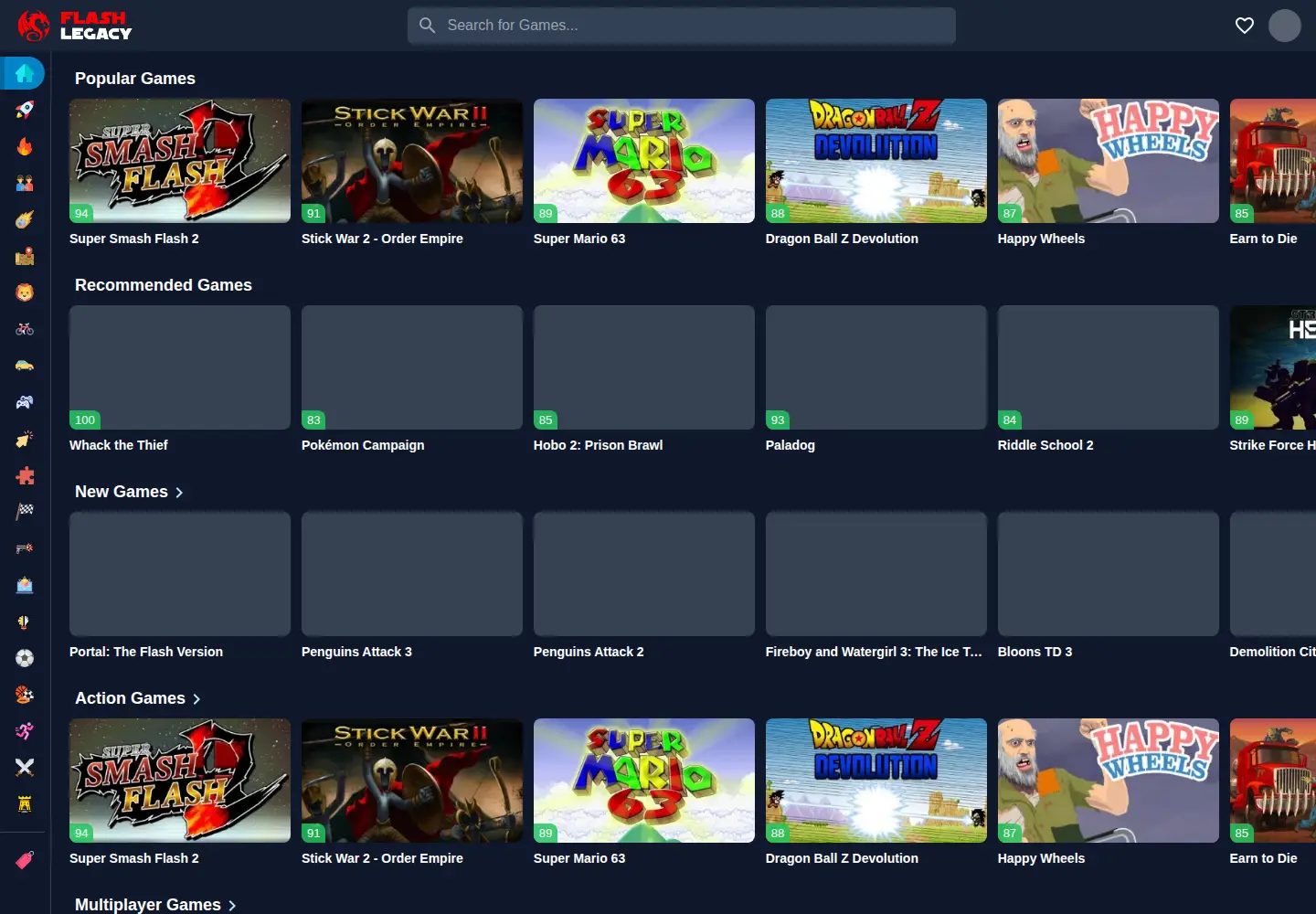The image size is (1316, 914).
Task: Click Riddle School 2 title text
Action: click(1045, 445)
